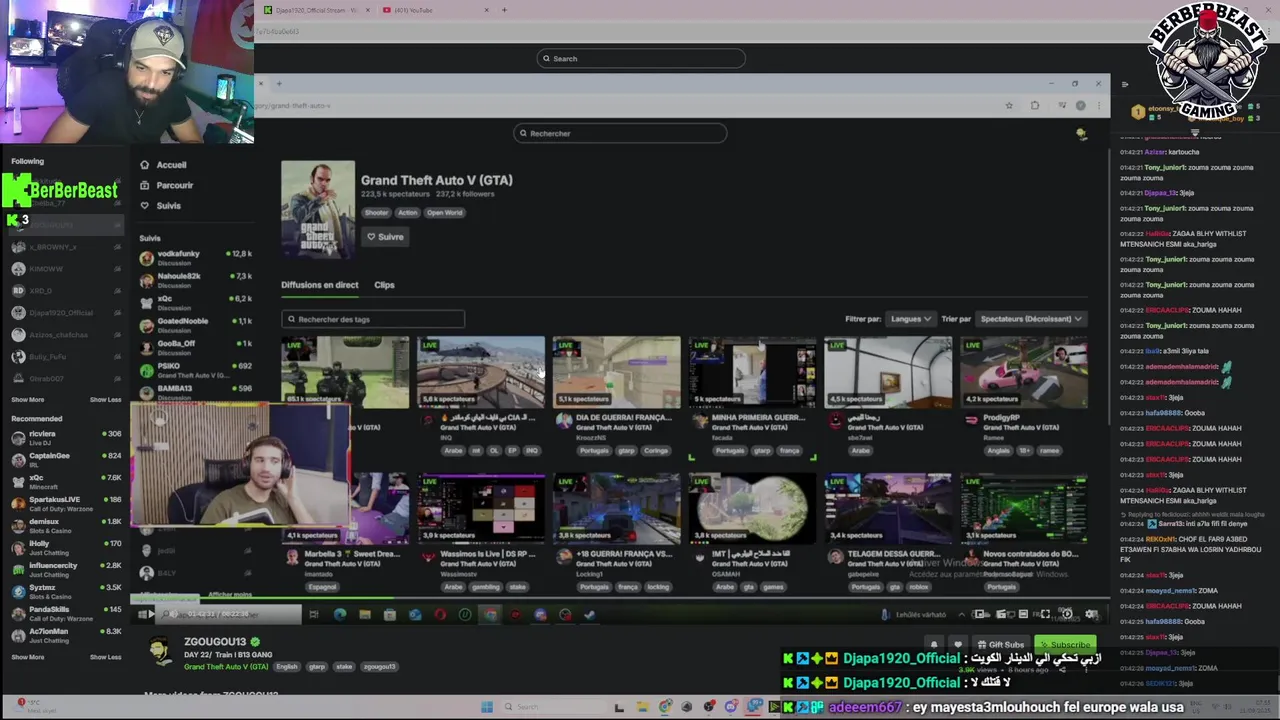Click the gtarp tag under ZGOUGOU13
Screen dimensions: 1280x720
(x=317, y=667)
